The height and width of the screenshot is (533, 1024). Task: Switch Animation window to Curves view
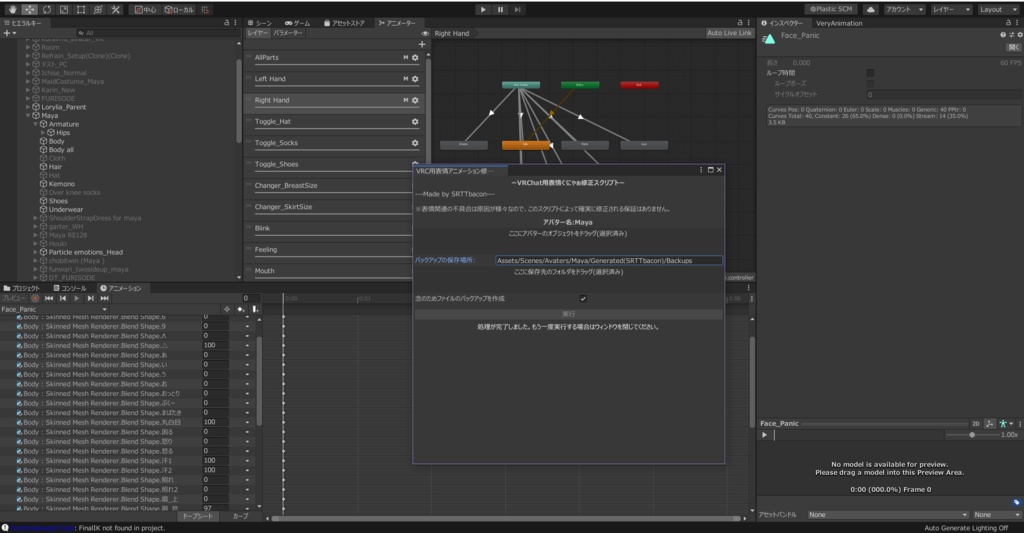click(x=240, y=516)
